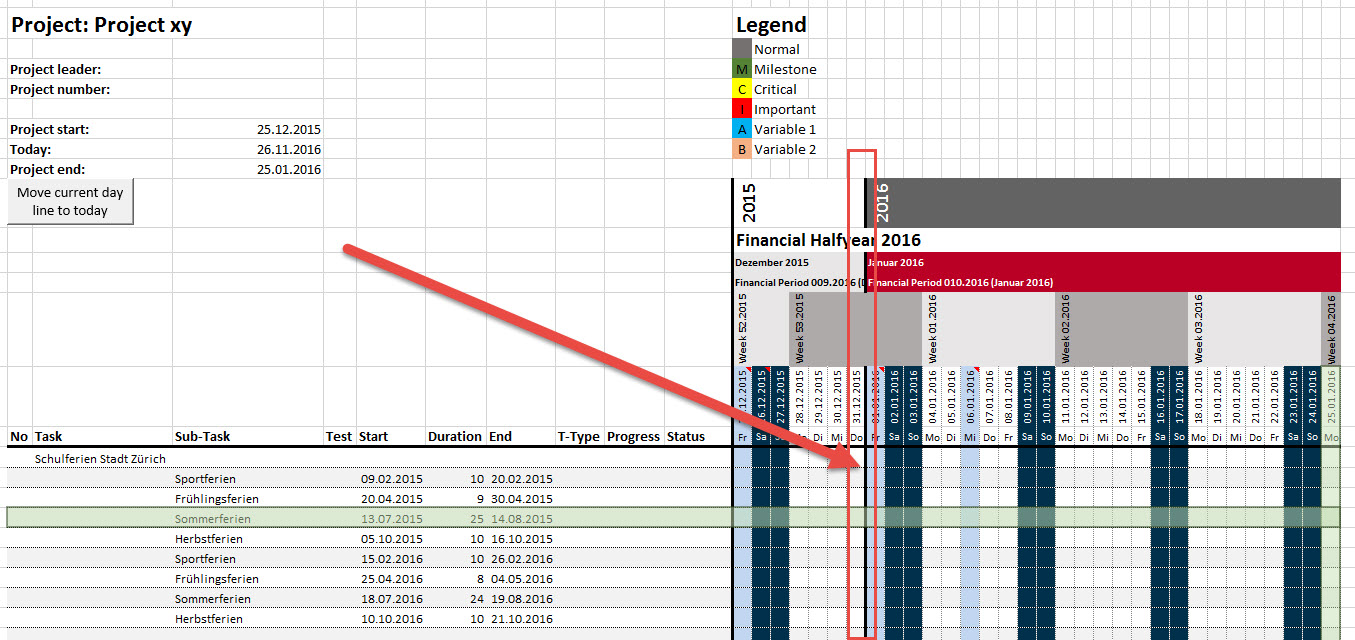Click the Important legend label
The image size is (1355, 640).
click(x=785, y=109)
